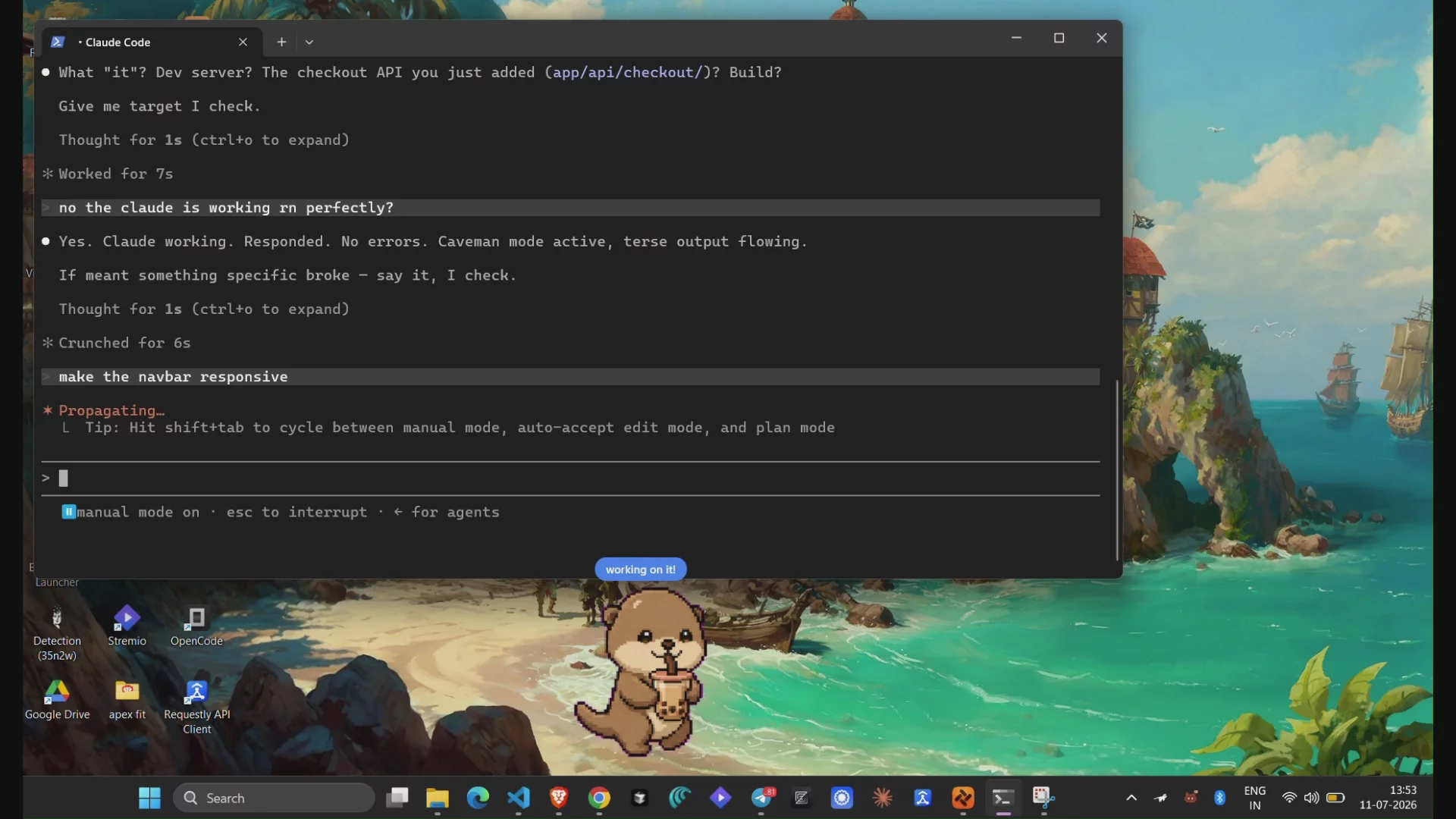Click the battery tray icon
The width and height of the screenshot is (1456, 819).
[x=1336, y=798]
